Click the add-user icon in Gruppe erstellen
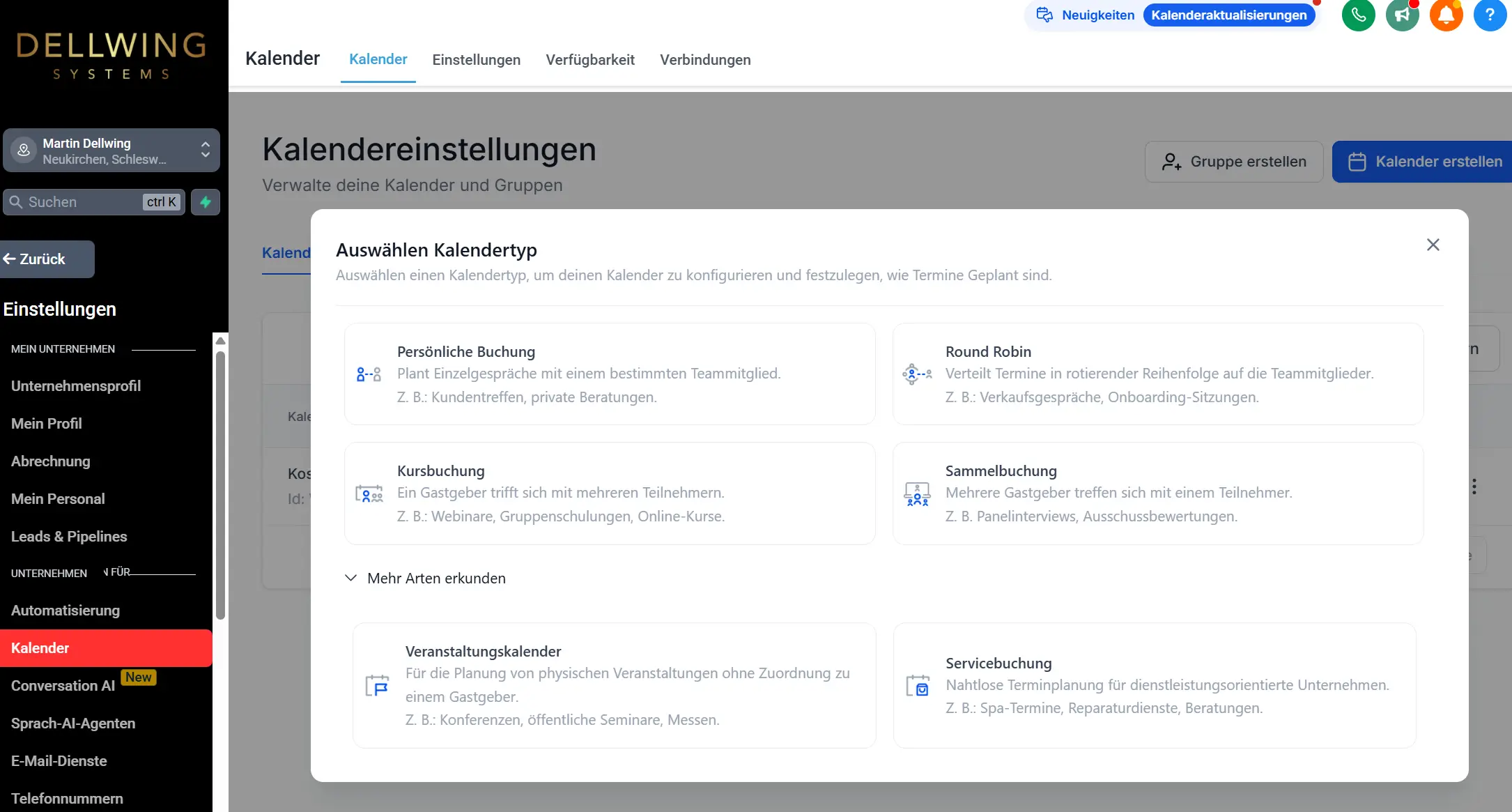 pos(1171,162)
